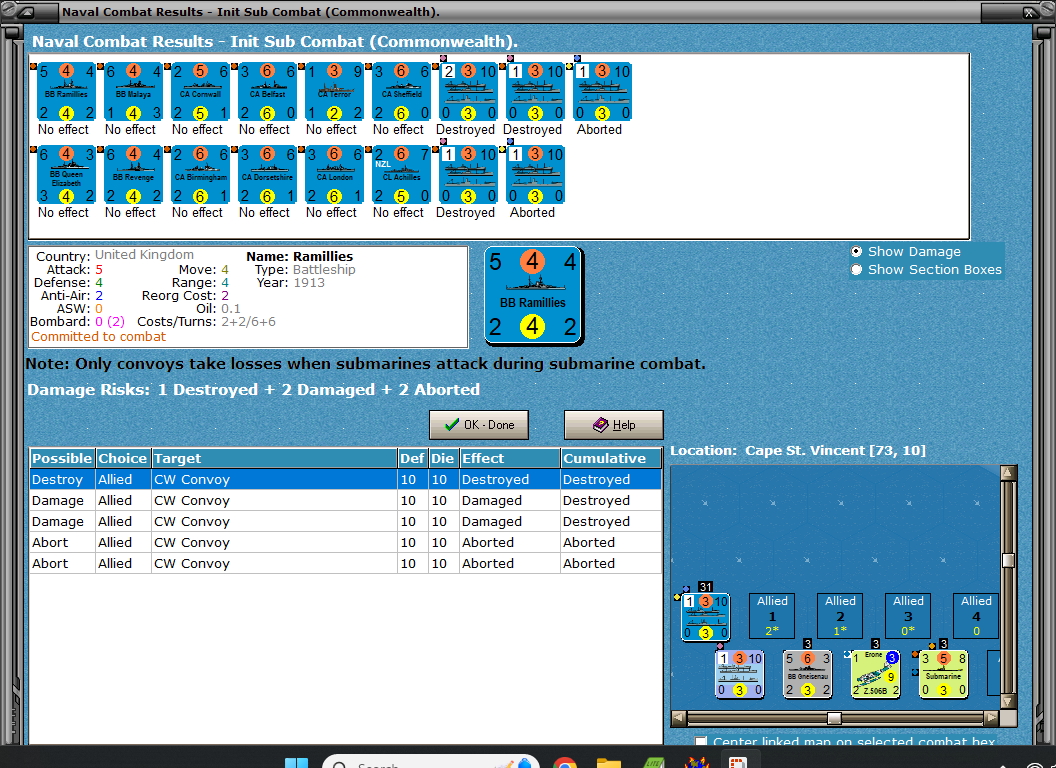Select the Submarine counter on the map
Image resolution: width=1056 pixels, height=768 pixels.
944,674
